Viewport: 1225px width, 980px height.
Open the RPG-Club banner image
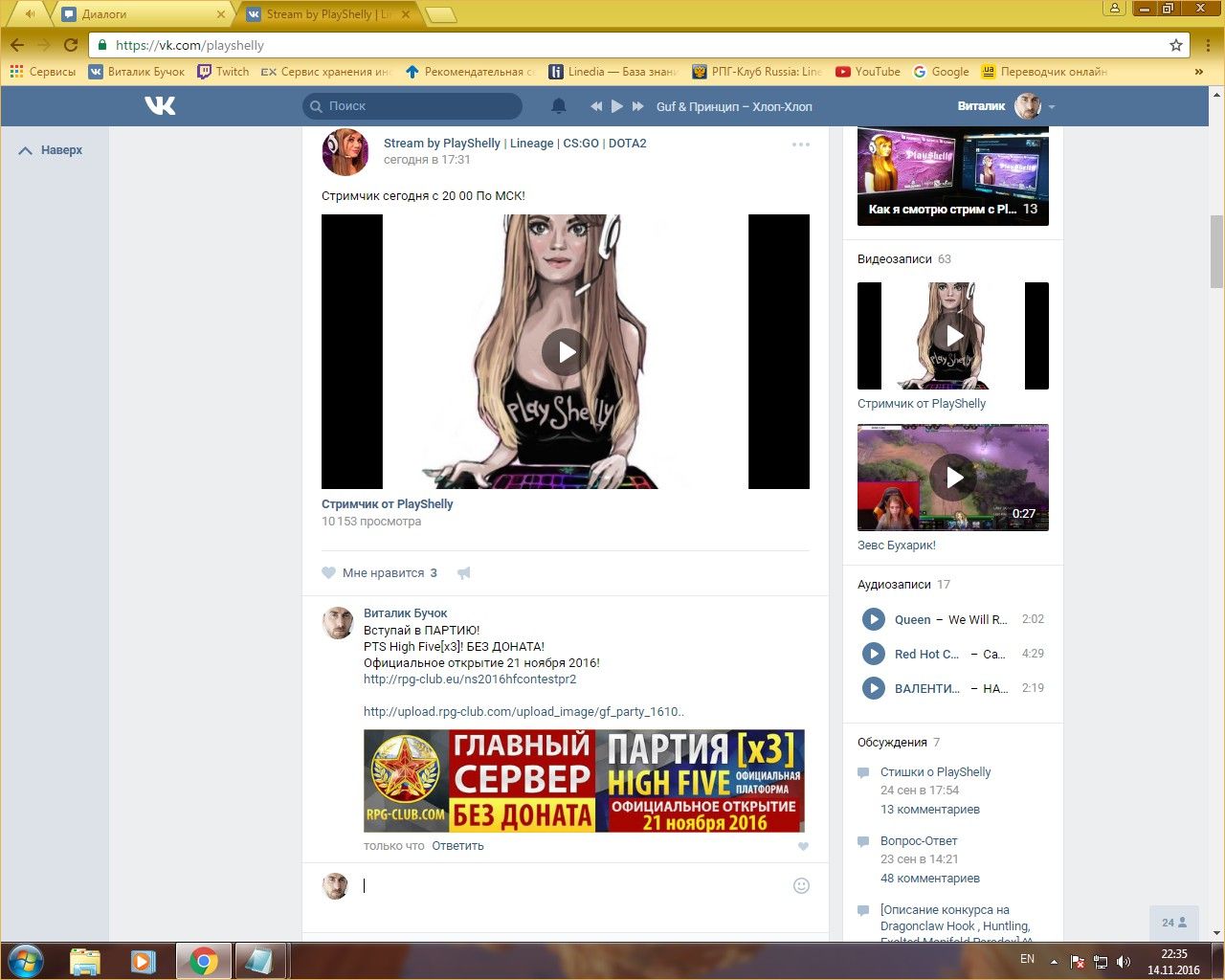[584, 781]
